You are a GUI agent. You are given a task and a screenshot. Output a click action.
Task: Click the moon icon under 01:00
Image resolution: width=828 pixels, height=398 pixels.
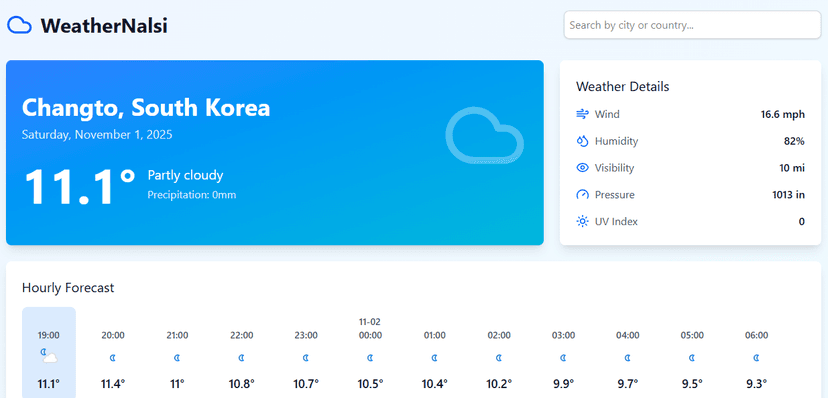(x=435, y=358)
